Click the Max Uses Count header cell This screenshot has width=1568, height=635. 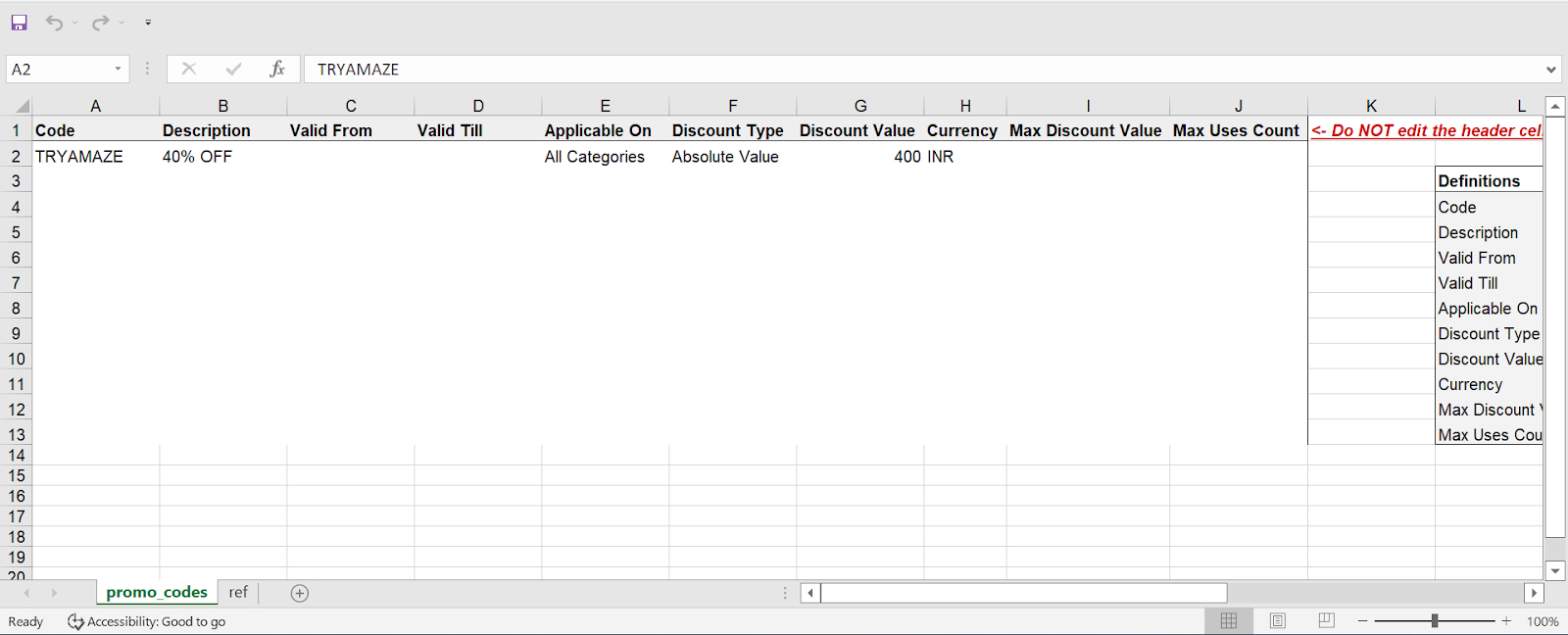coord(1238,130)
